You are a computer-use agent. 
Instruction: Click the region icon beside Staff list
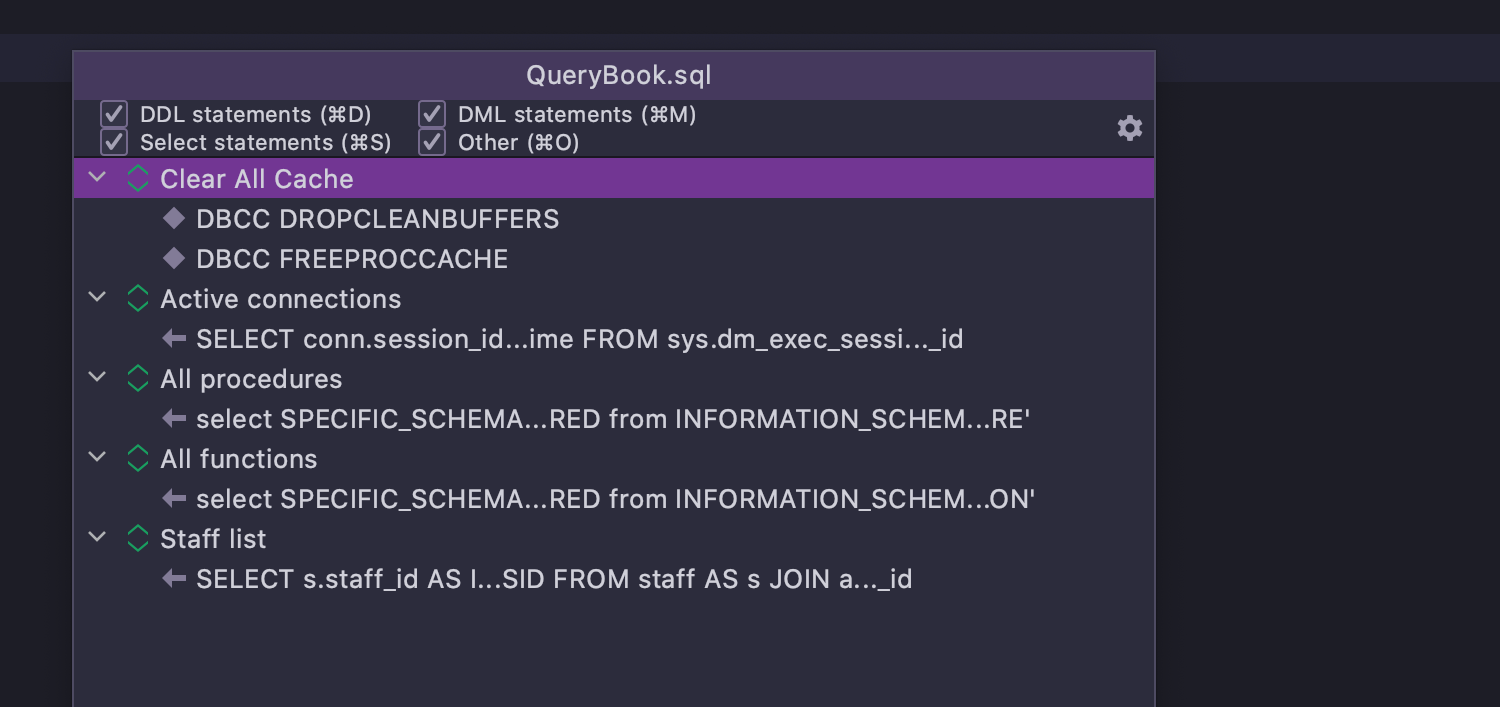(138, 539)
